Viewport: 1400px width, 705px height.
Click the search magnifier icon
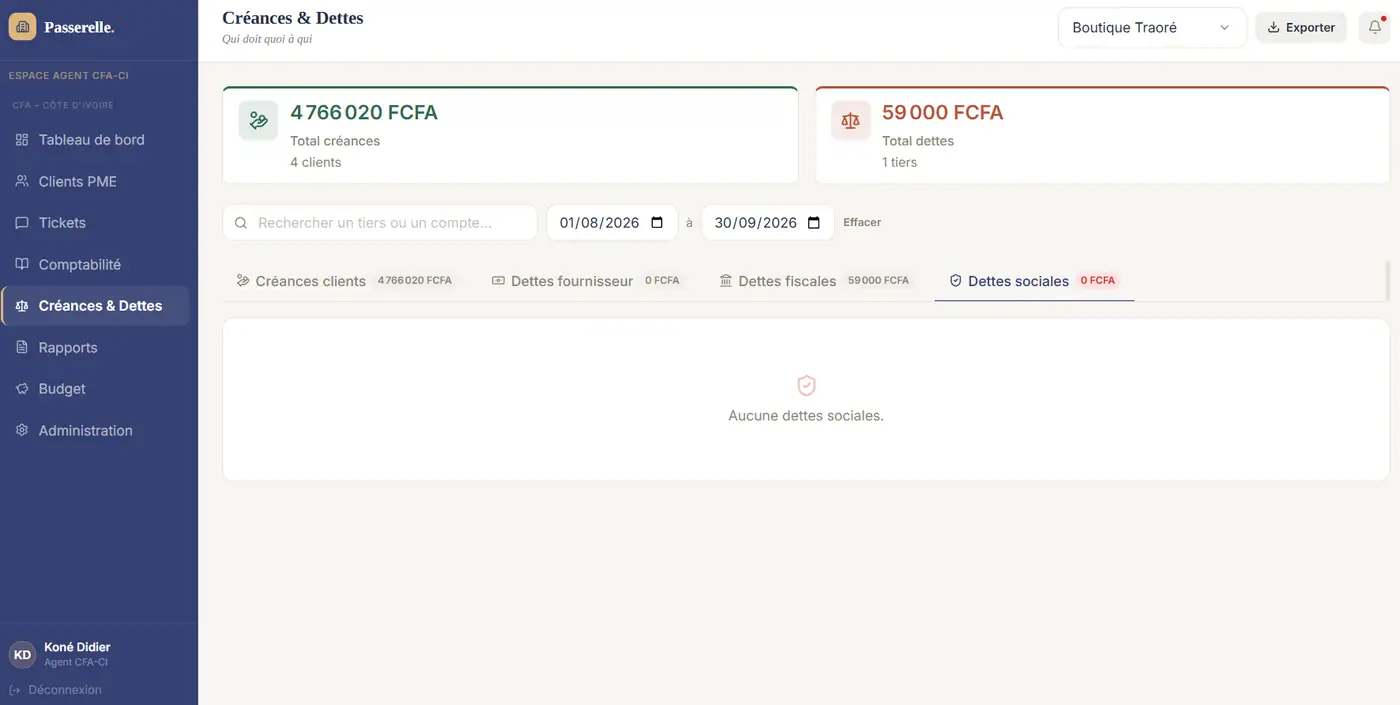pyautogui.click(x=241, y=223)
